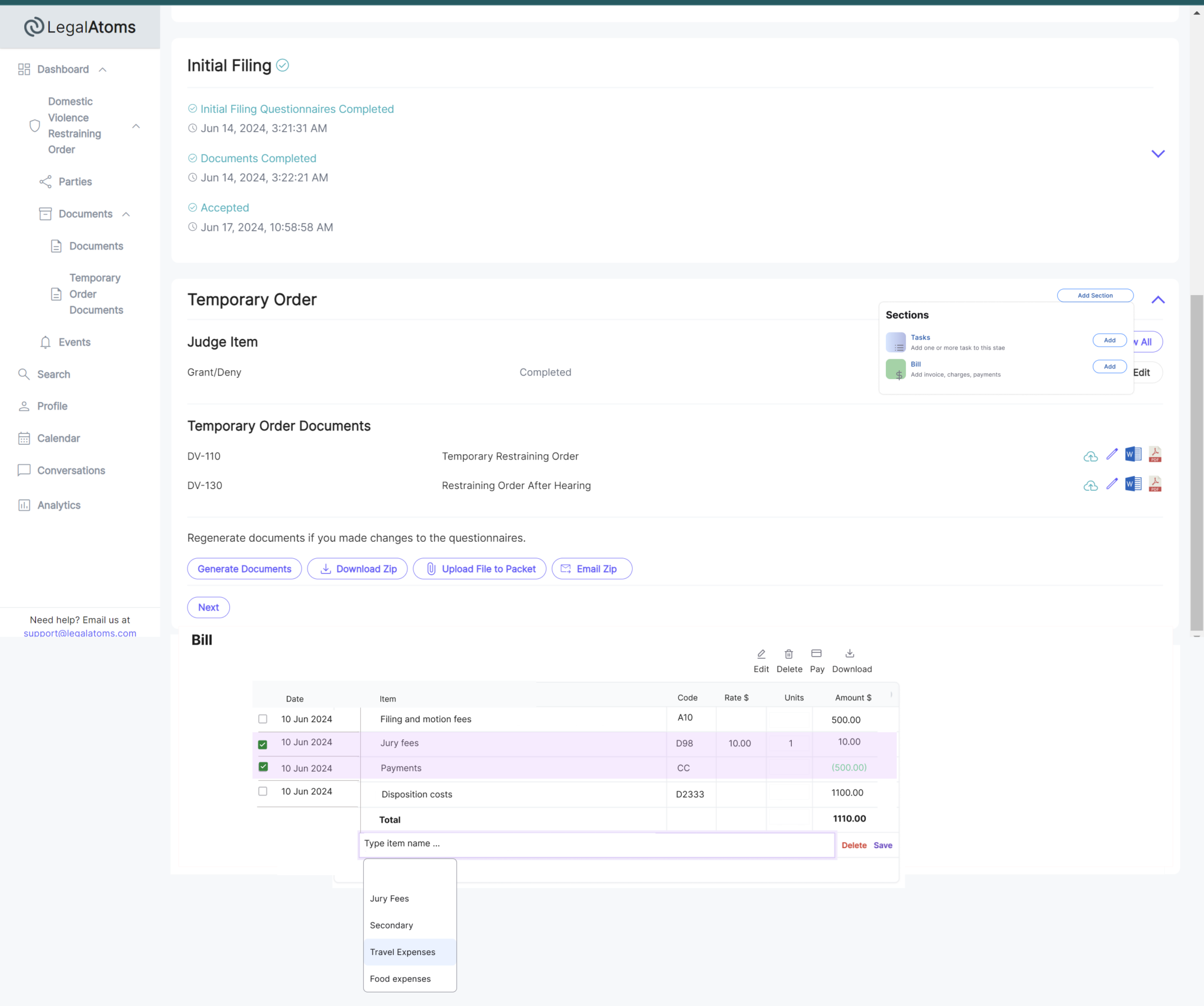The width and height of the screenshot is (1204, 1006).
Task: Click the support@legalatoms.com email link
Action: click(x=80, y=633)
